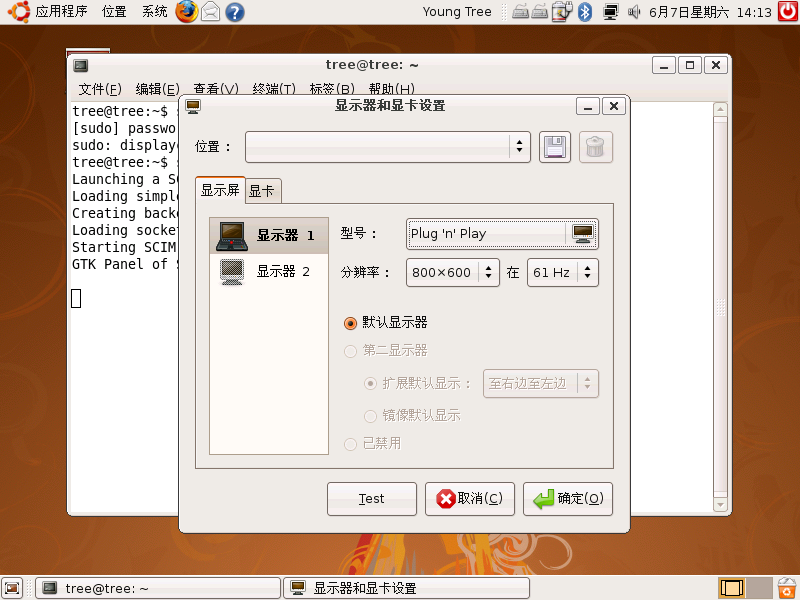Click the Ubuntu logo menu icon

pos(18,11)
